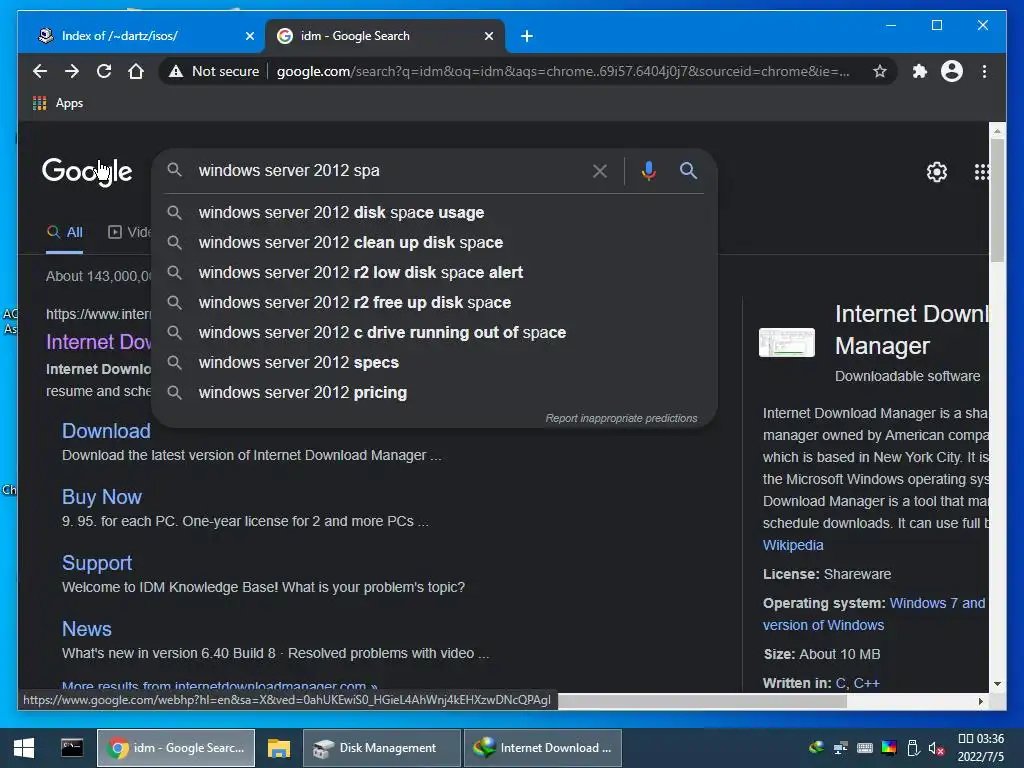Open the Chrome home page
1024x768 pixels.
136,71
